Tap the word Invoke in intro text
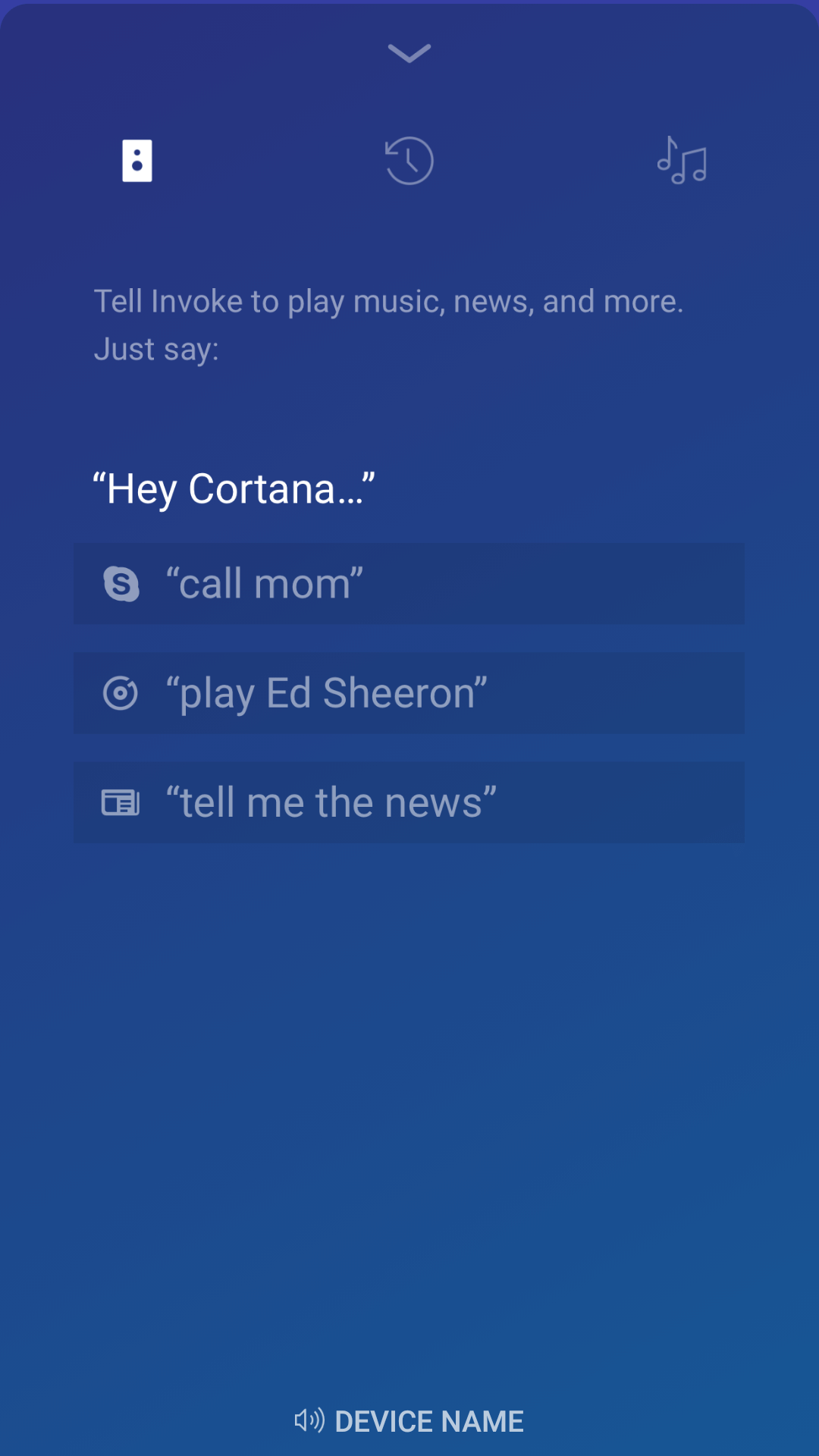The width and height of the screenshot is (819, 1456). point(197,301)
